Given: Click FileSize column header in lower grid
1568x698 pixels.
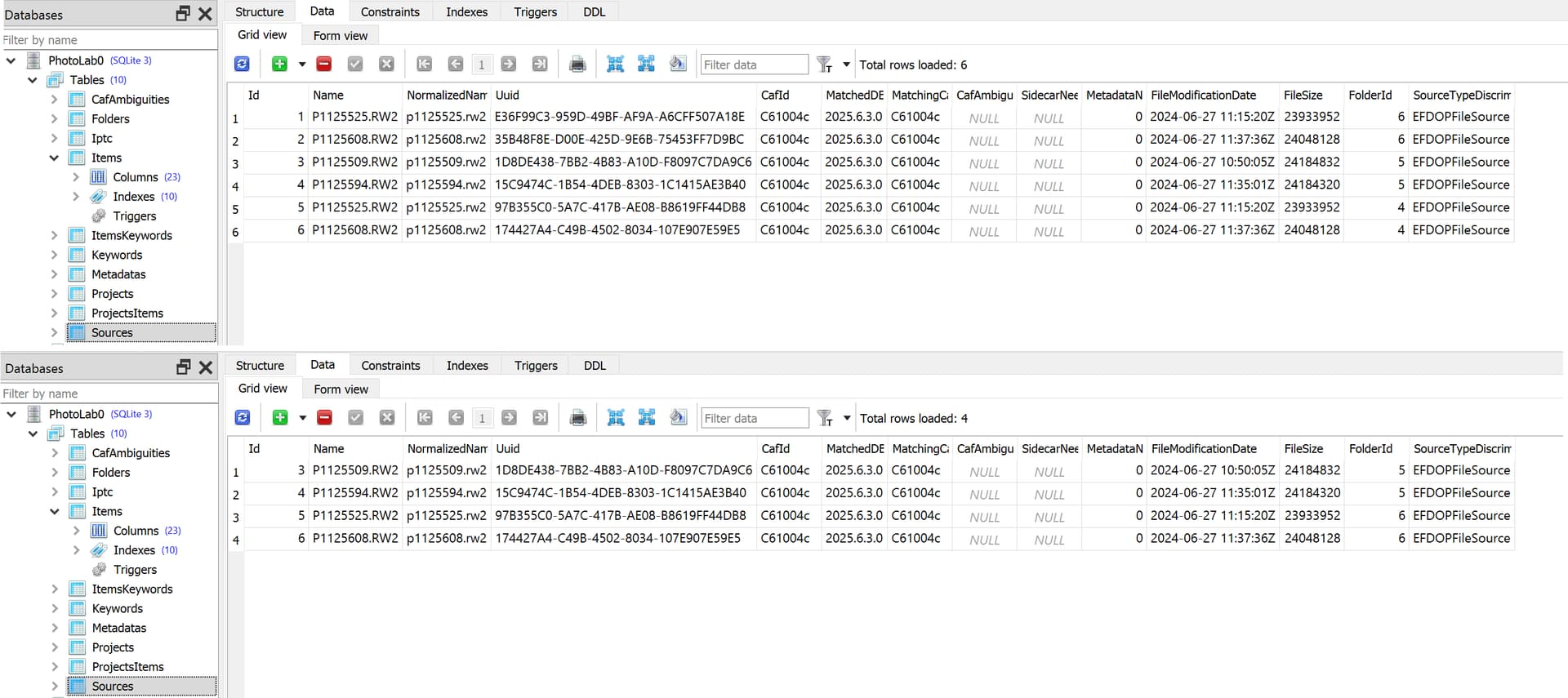Looking at the screenshot, I should point(1312,449).
